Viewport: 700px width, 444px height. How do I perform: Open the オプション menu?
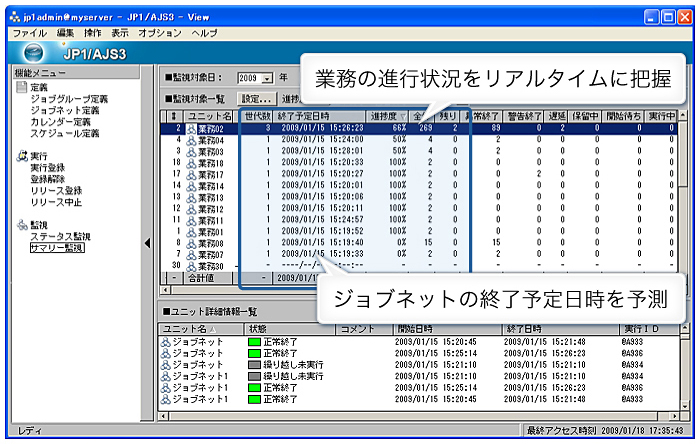(159, 33)
